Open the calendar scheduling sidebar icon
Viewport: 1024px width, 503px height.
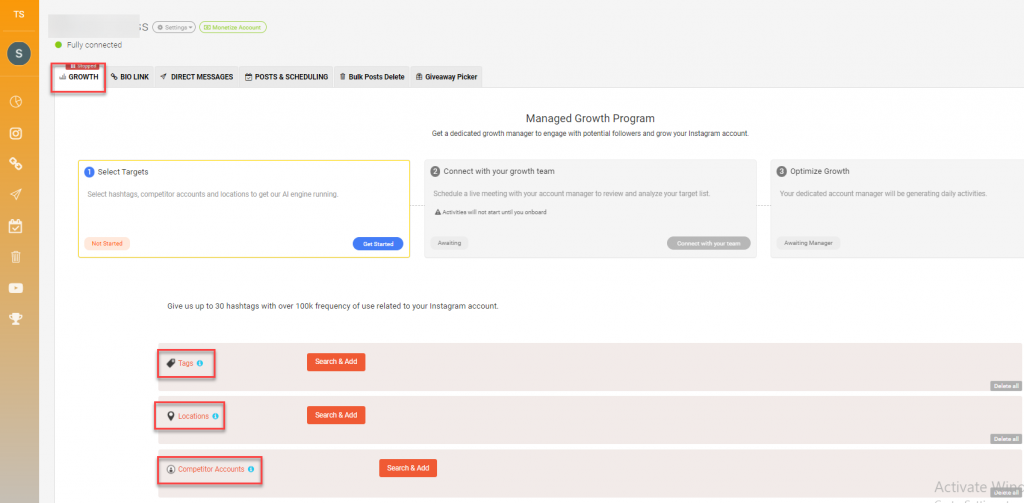point(16,226)
